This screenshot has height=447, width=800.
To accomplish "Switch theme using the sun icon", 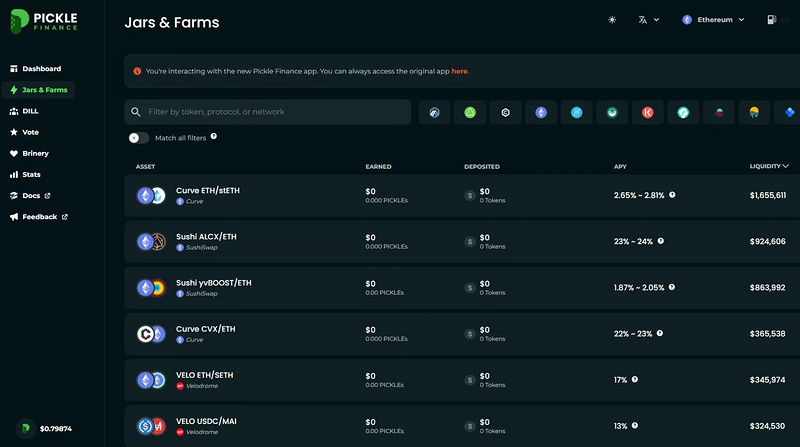I will point(612,20).
